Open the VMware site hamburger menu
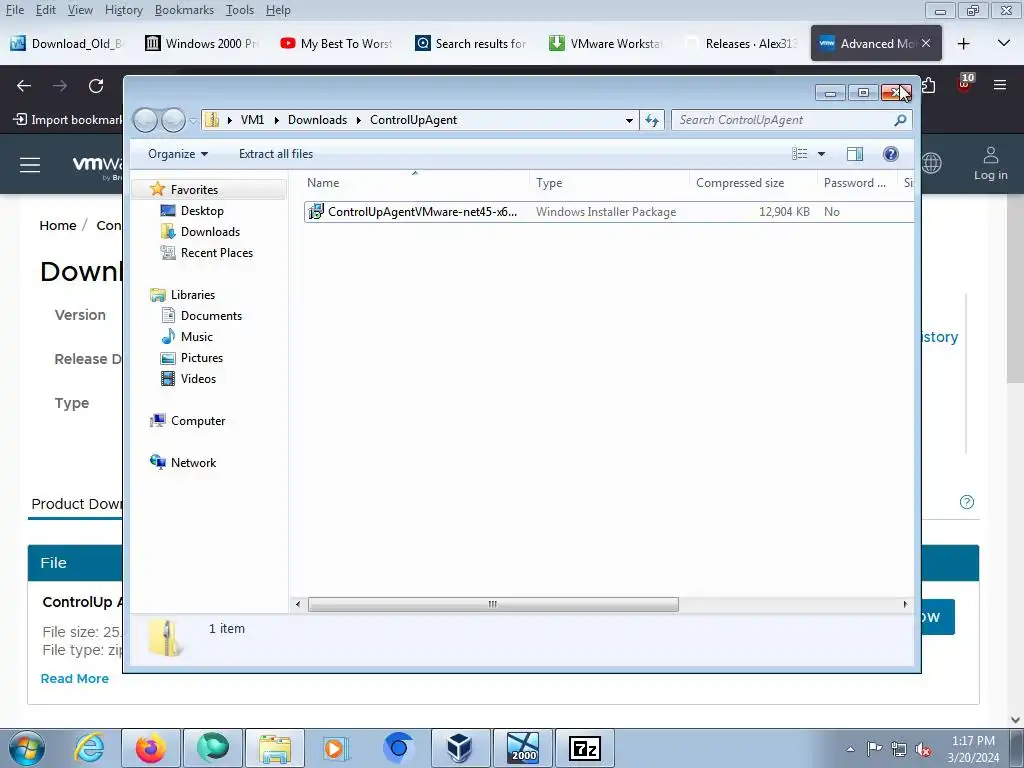 pyautogui.click(x=30, y=165)
